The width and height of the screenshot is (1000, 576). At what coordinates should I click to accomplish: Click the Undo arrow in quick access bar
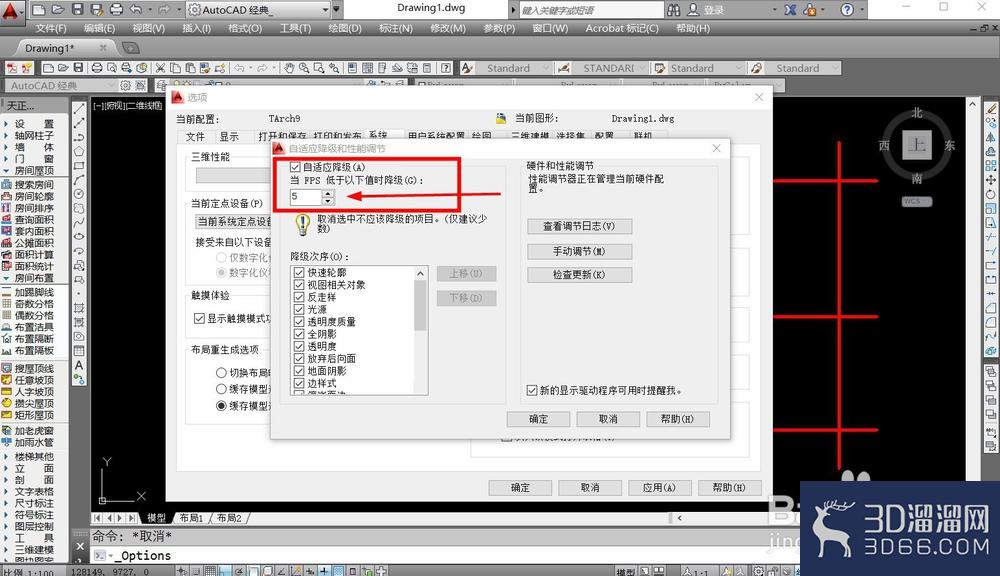(135, 10)
